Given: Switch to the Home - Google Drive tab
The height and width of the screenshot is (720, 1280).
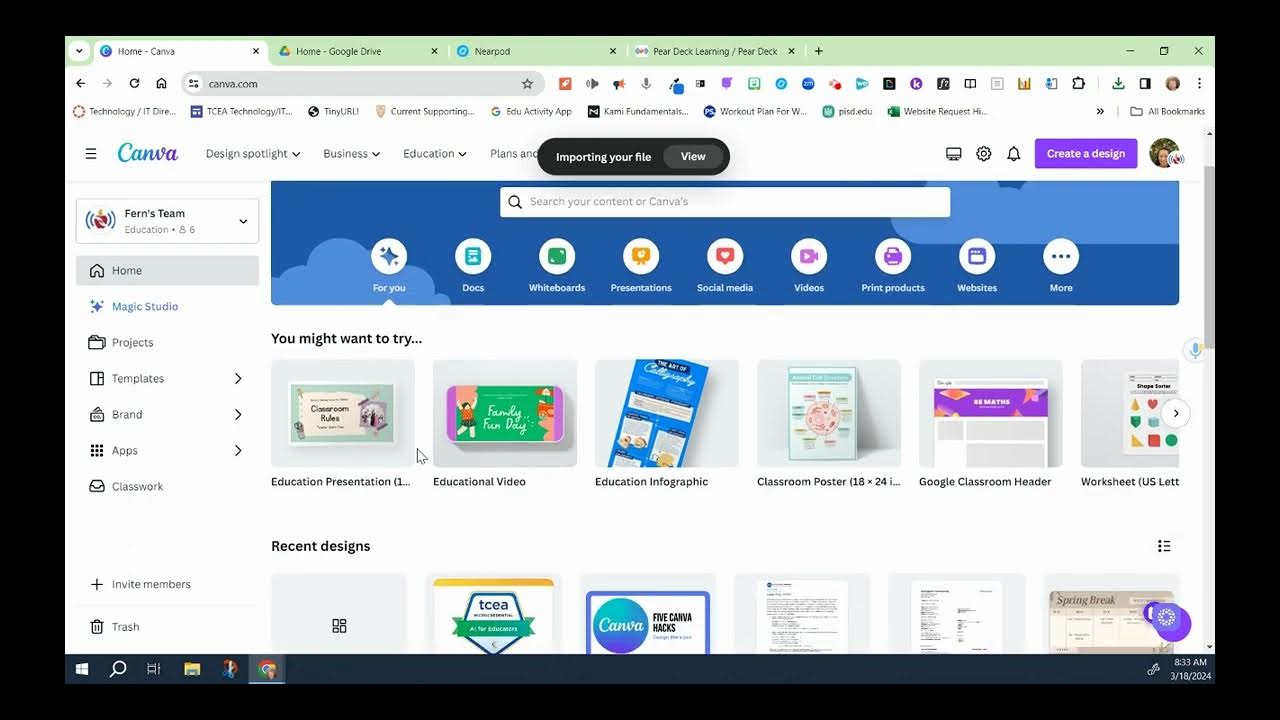Looking at the screenshot, I should (358, 51).
